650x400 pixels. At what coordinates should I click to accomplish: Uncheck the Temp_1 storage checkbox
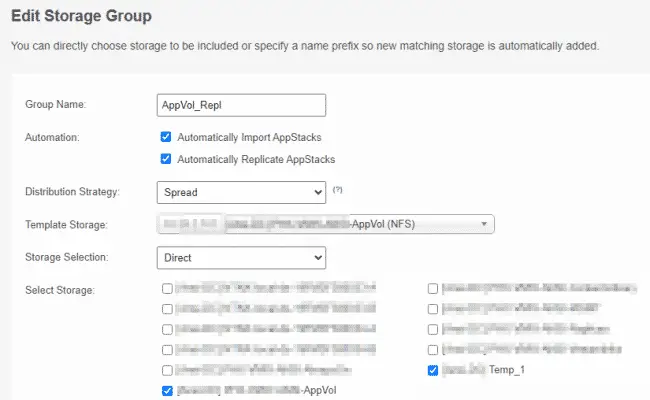(433, 370)
